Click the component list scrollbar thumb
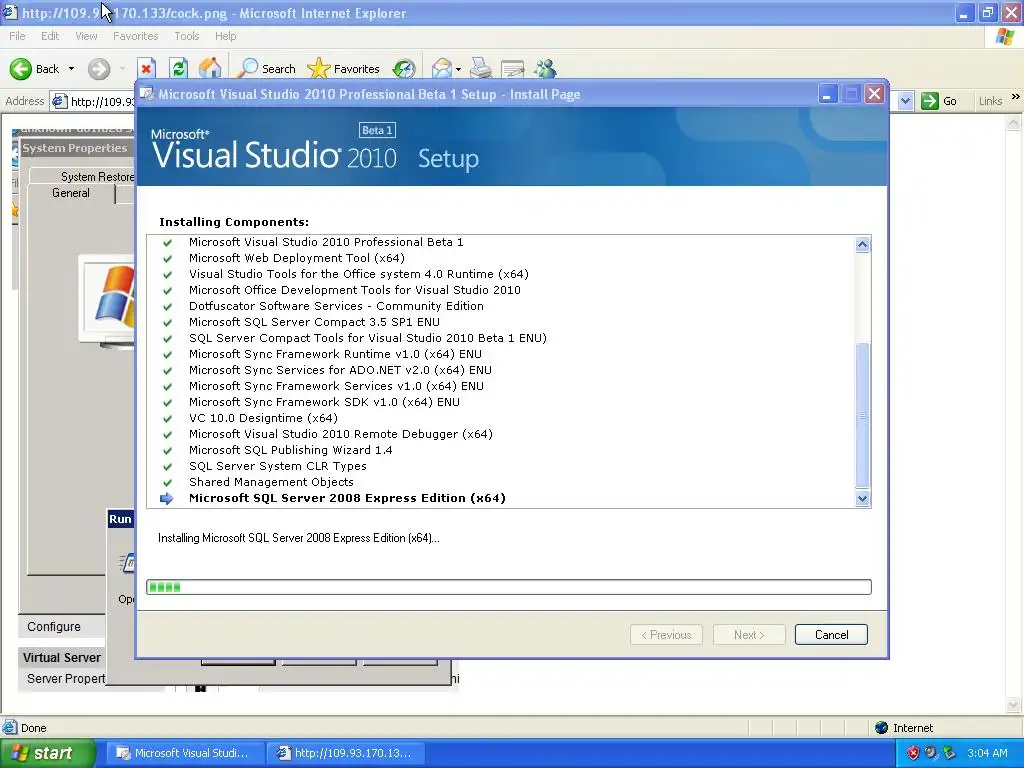The image size is (1024, 768). [862, 415]
